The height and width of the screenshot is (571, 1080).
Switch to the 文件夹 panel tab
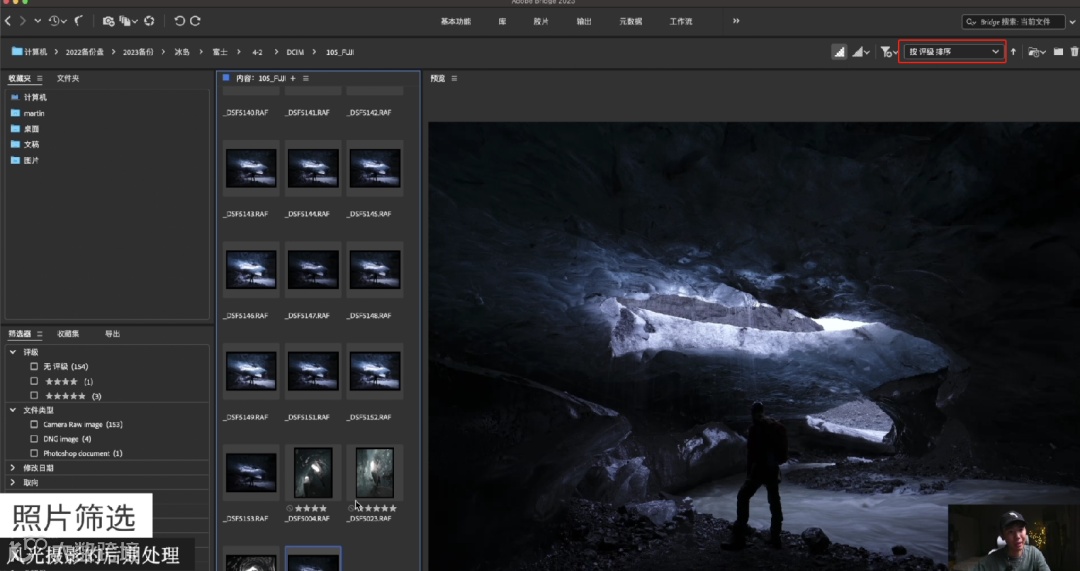(x=67, y=78)
